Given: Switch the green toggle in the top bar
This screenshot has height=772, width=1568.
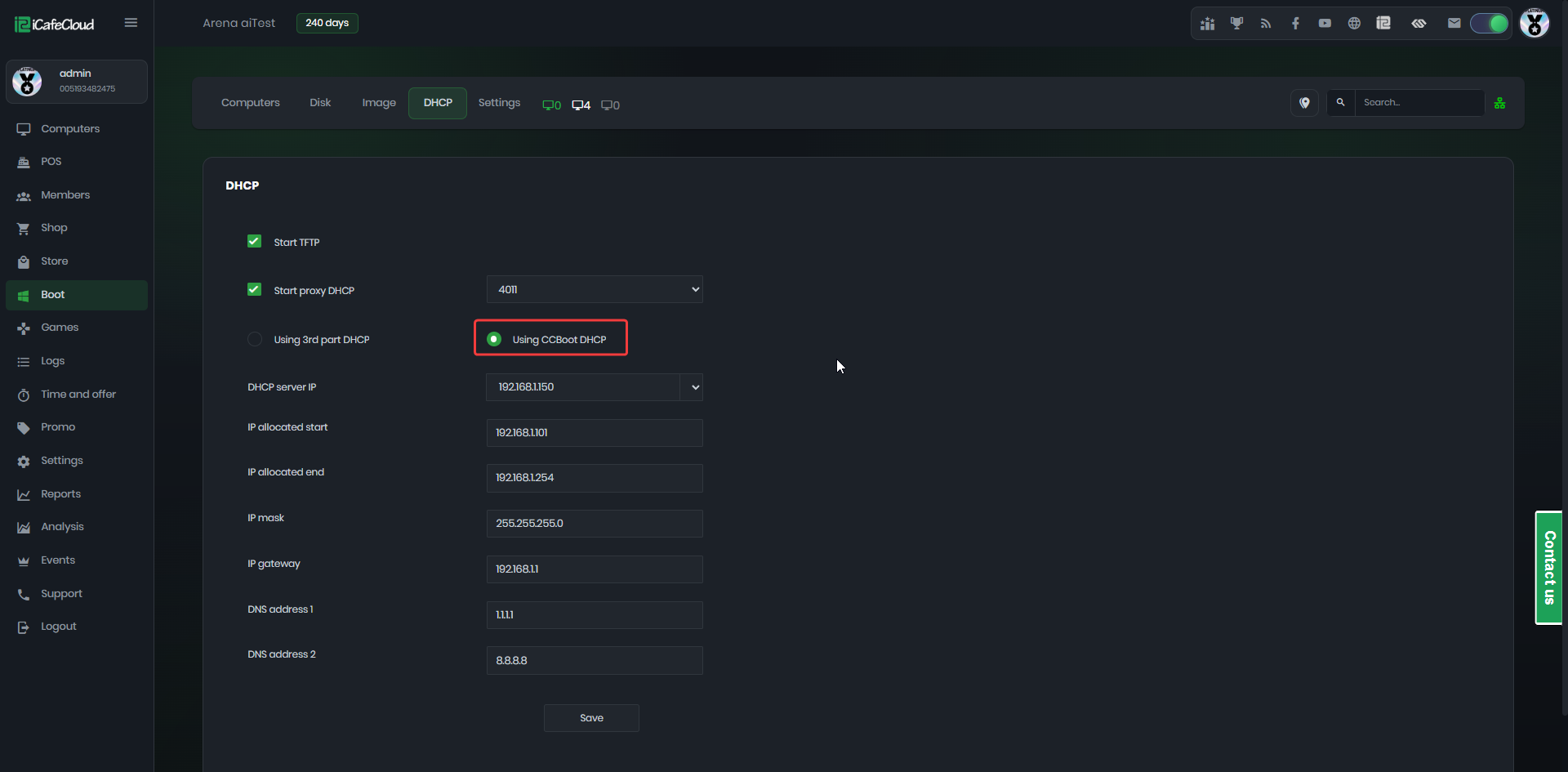Looking at the screenshot, I should (x=1490, y=23).
